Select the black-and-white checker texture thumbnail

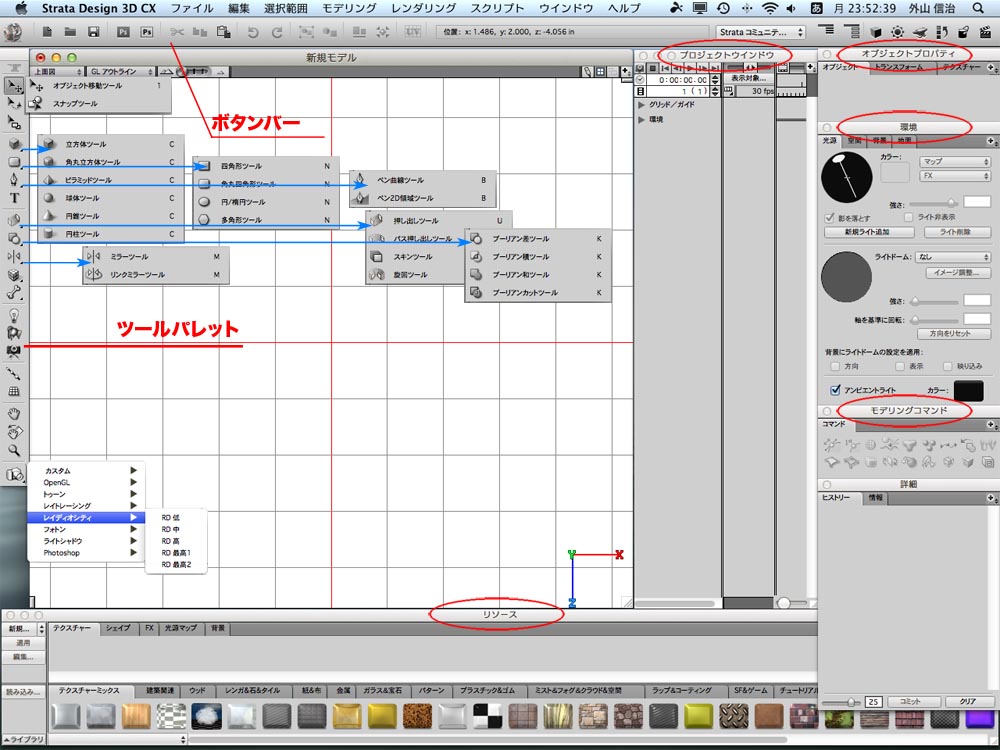pos(487,716)
